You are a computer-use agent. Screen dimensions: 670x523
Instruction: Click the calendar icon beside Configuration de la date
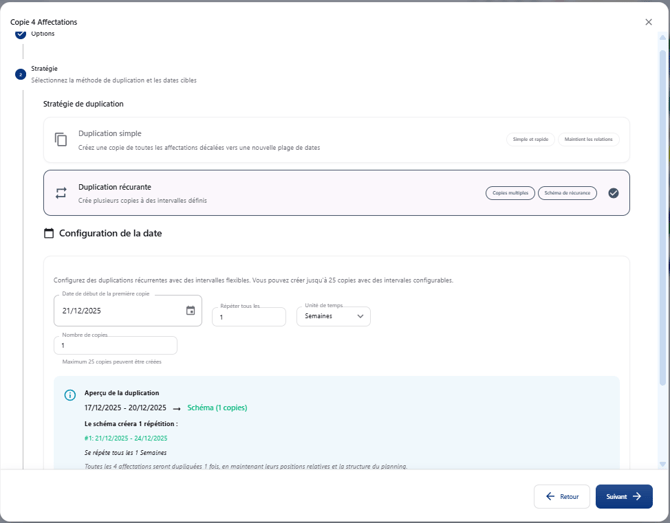tap(49, 233)
